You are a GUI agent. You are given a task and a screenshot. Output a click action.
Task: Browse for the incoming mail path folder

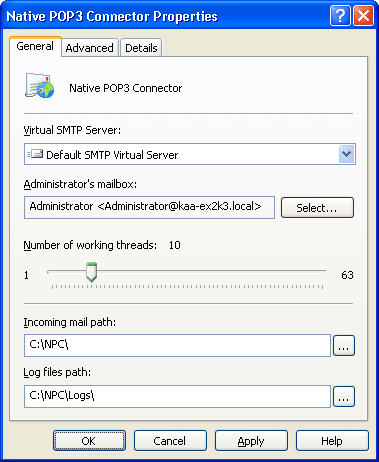(x=344, y=346)
